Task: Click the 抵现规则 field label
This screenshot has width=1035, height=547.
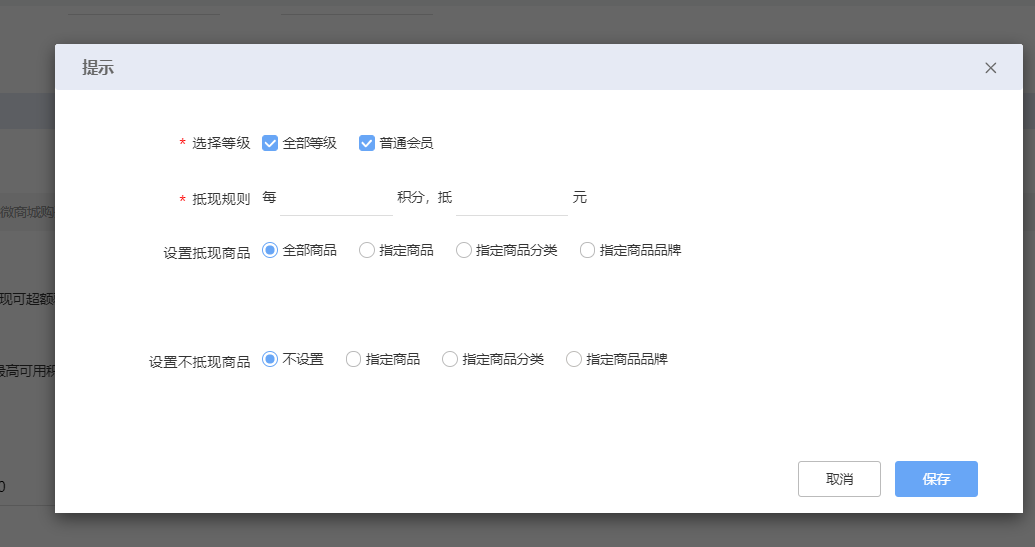Action: coord(221,199)
